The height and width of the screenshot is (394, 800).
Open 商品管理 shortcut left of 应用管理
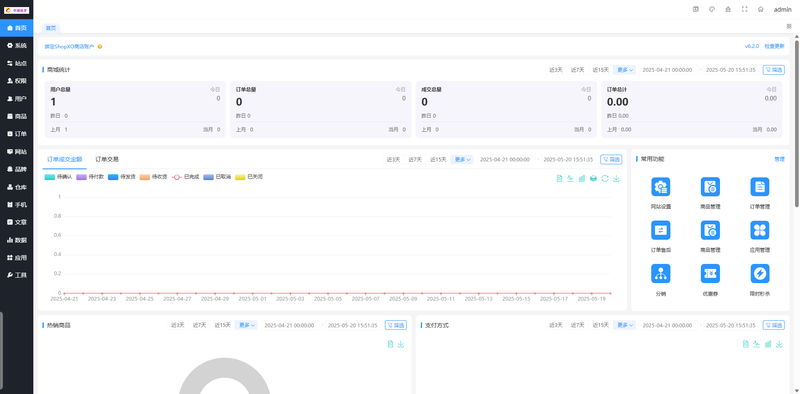[x=710, y=230]
